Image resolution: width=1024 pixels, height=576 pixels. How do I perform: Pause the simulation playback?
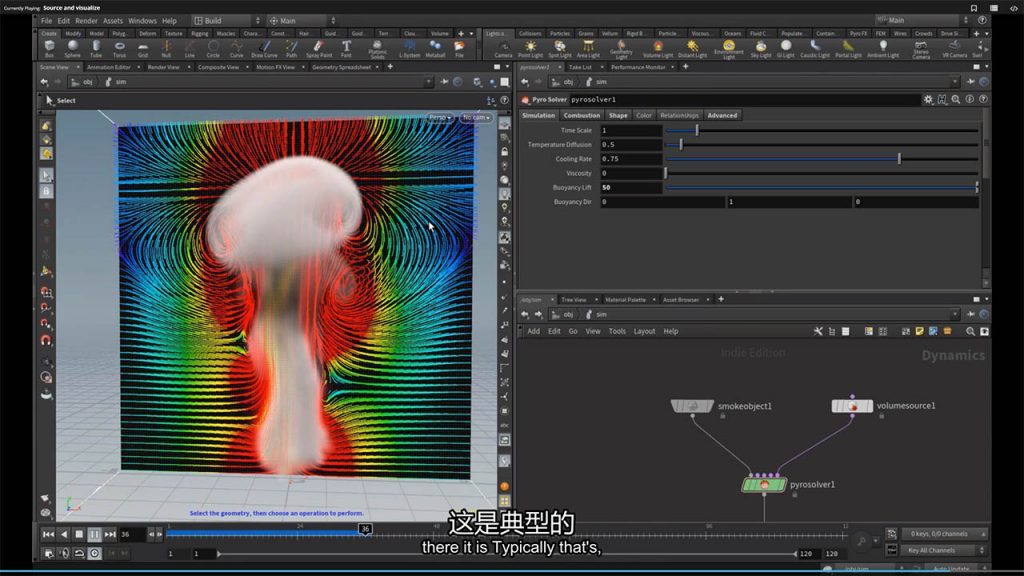(95, 534)
